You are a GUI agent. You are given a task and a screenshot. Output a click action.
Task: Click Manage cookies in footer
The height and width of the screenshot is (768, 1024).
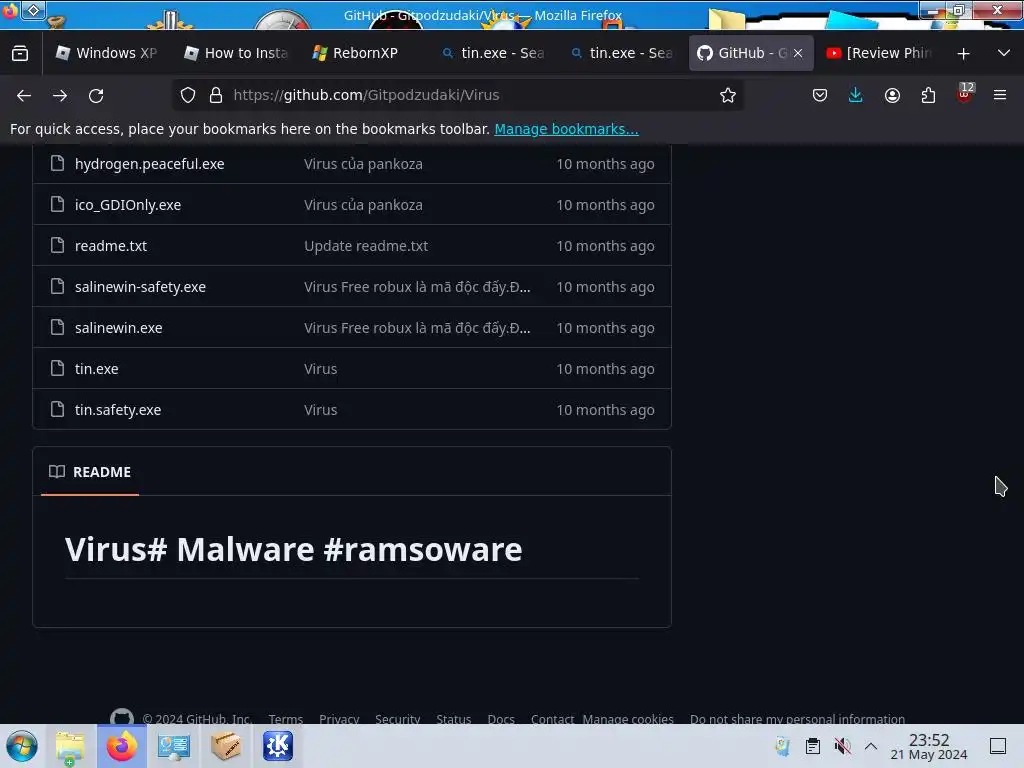[x=628, y=719]
